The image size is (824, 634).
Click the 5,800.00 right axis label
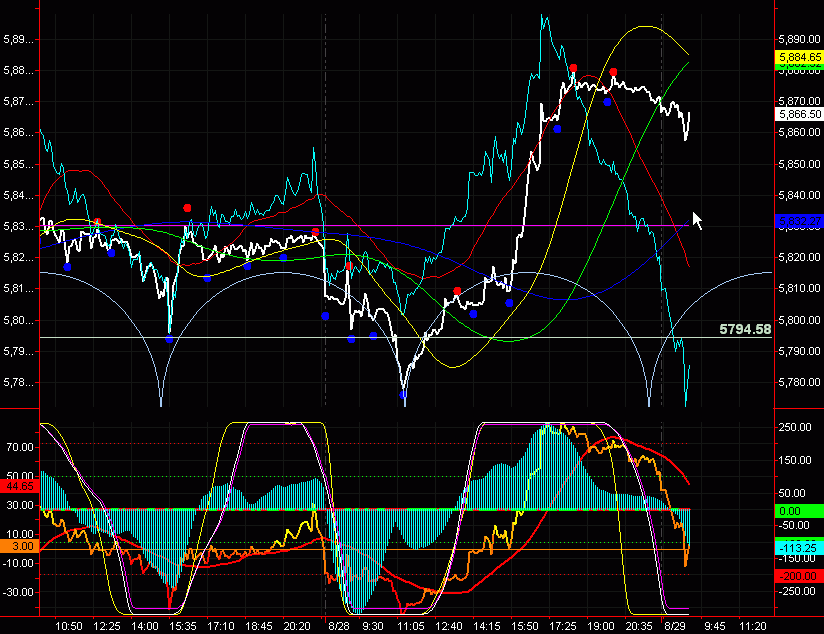pos(799,320)
